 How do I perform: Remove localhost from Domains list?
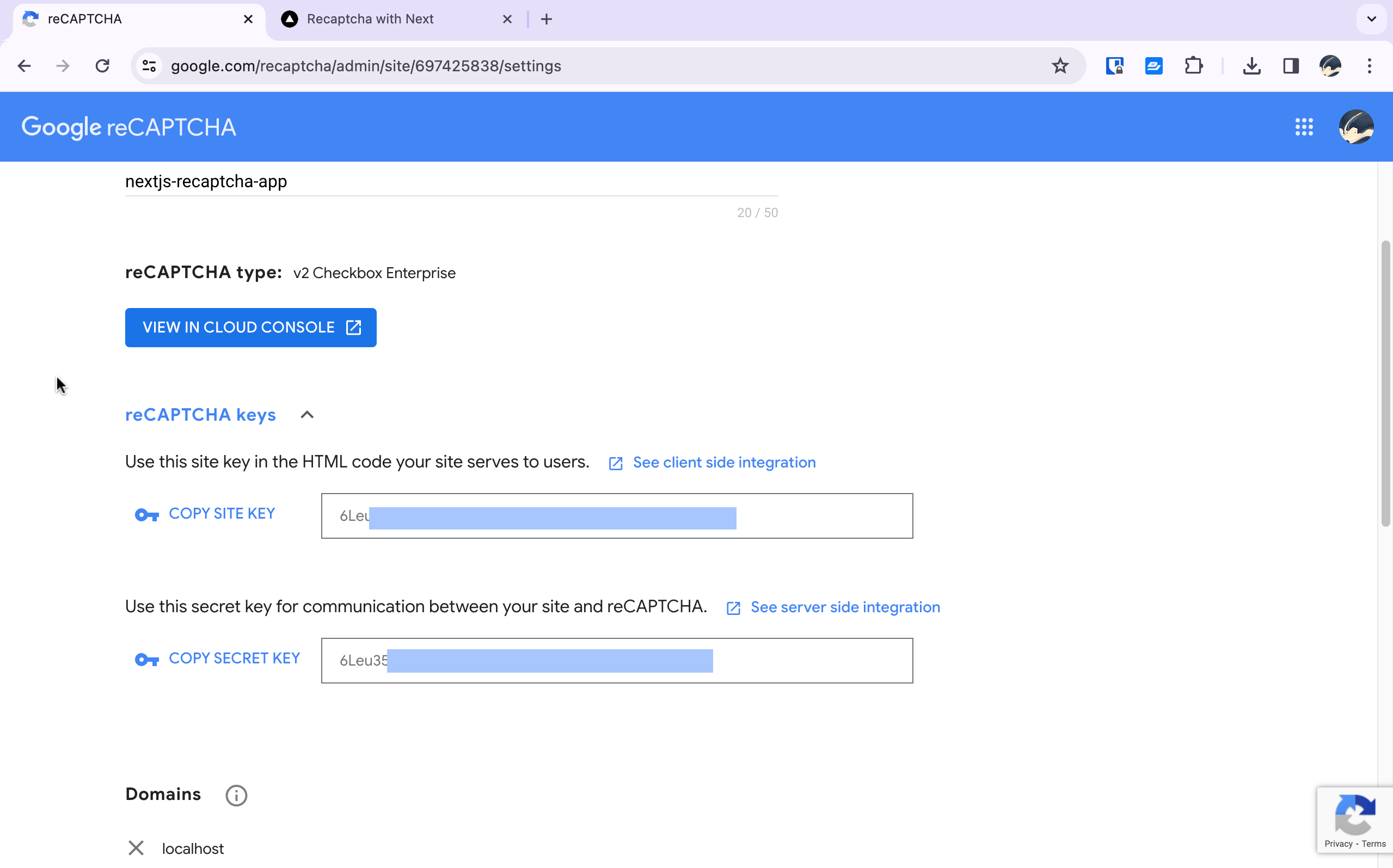pyautogui.click(x=136, y=848)
